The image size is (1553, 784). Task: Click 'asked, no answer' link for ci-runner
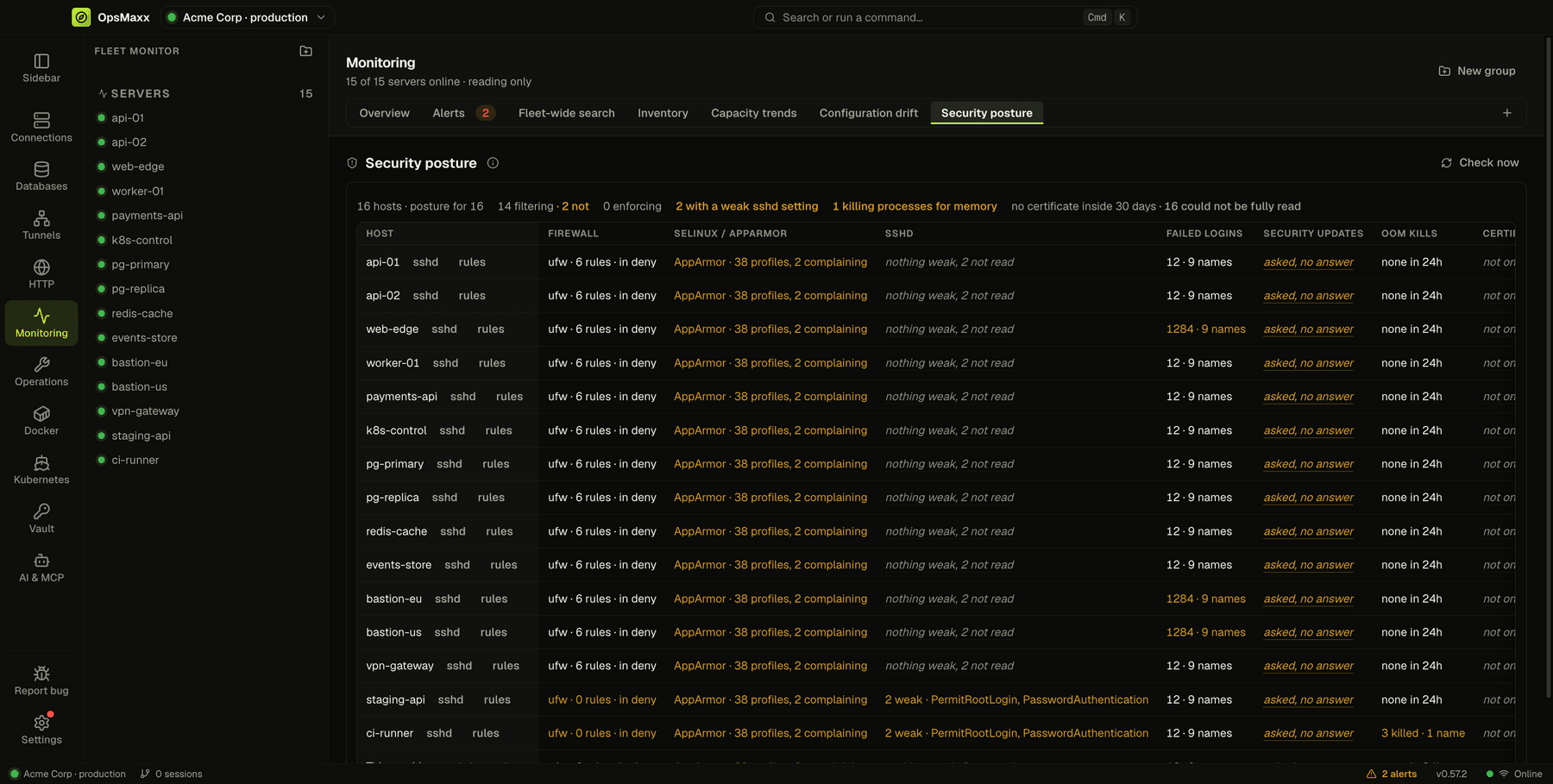1308,733
